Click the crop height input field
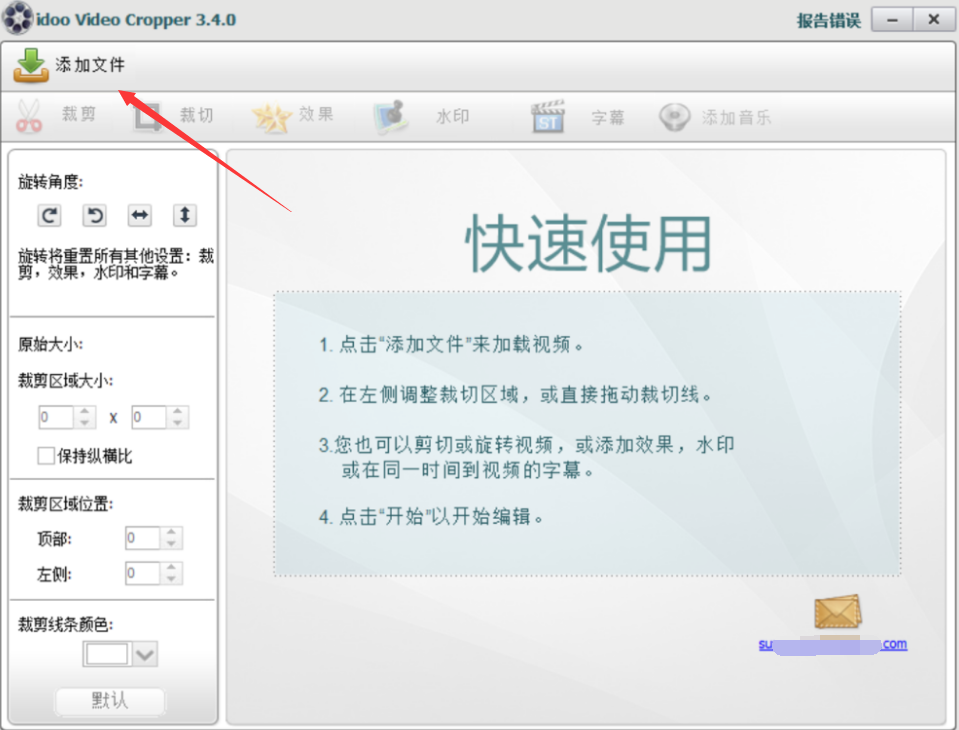This screenshot has width=959, height=730. 149,417
